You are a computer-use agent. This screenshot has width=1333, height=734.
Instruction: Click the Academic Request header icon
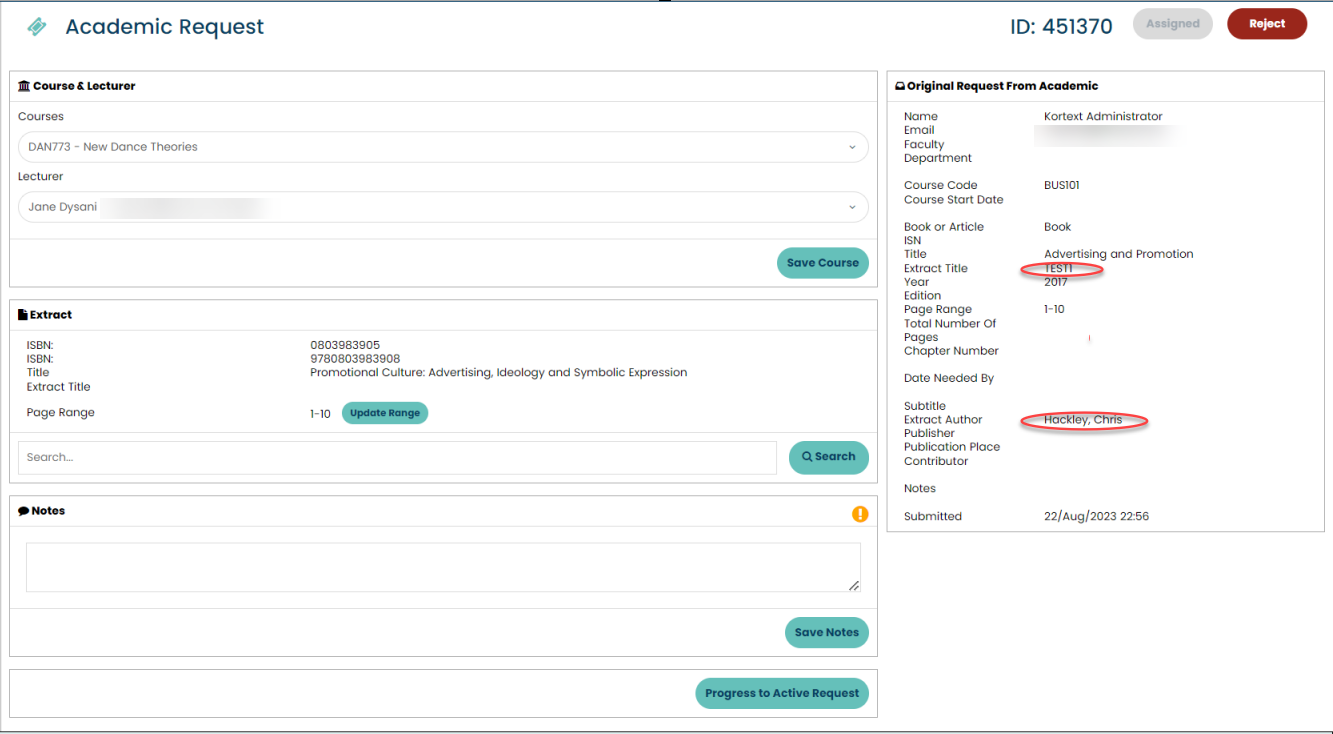coord(37,27)
